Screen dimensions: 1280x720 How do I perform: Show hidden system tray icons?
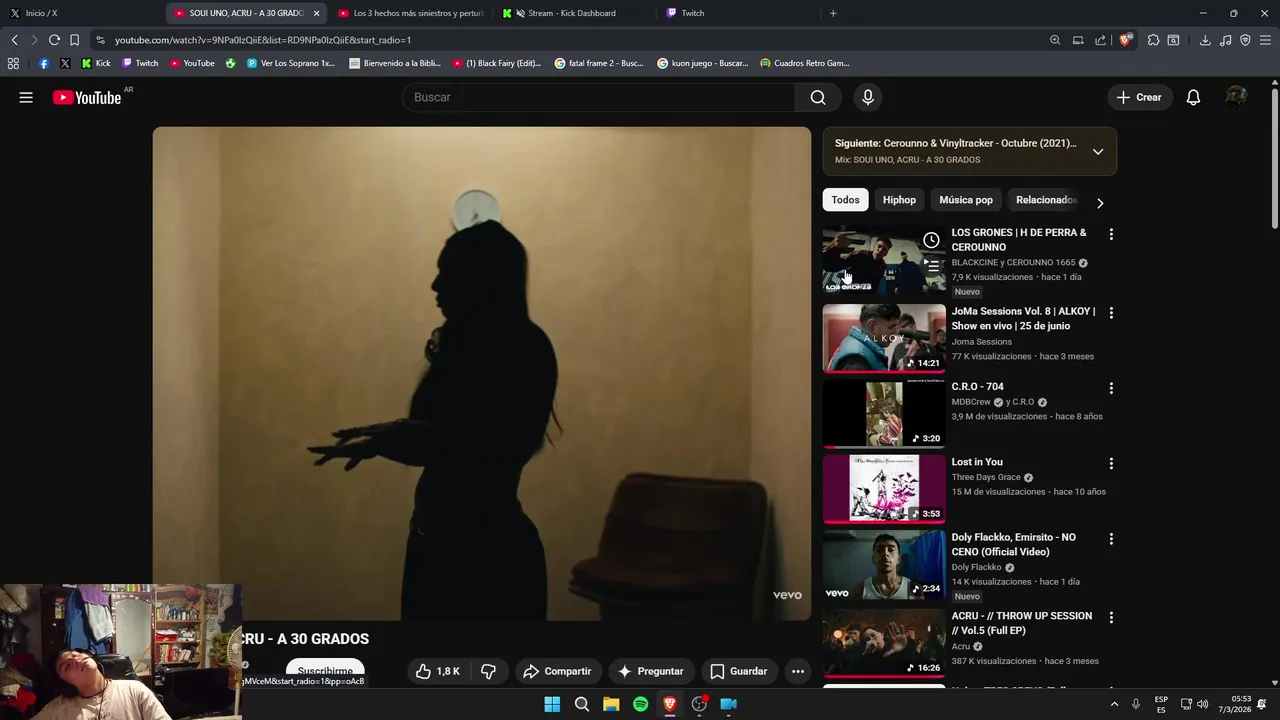tap(1114, 704)
